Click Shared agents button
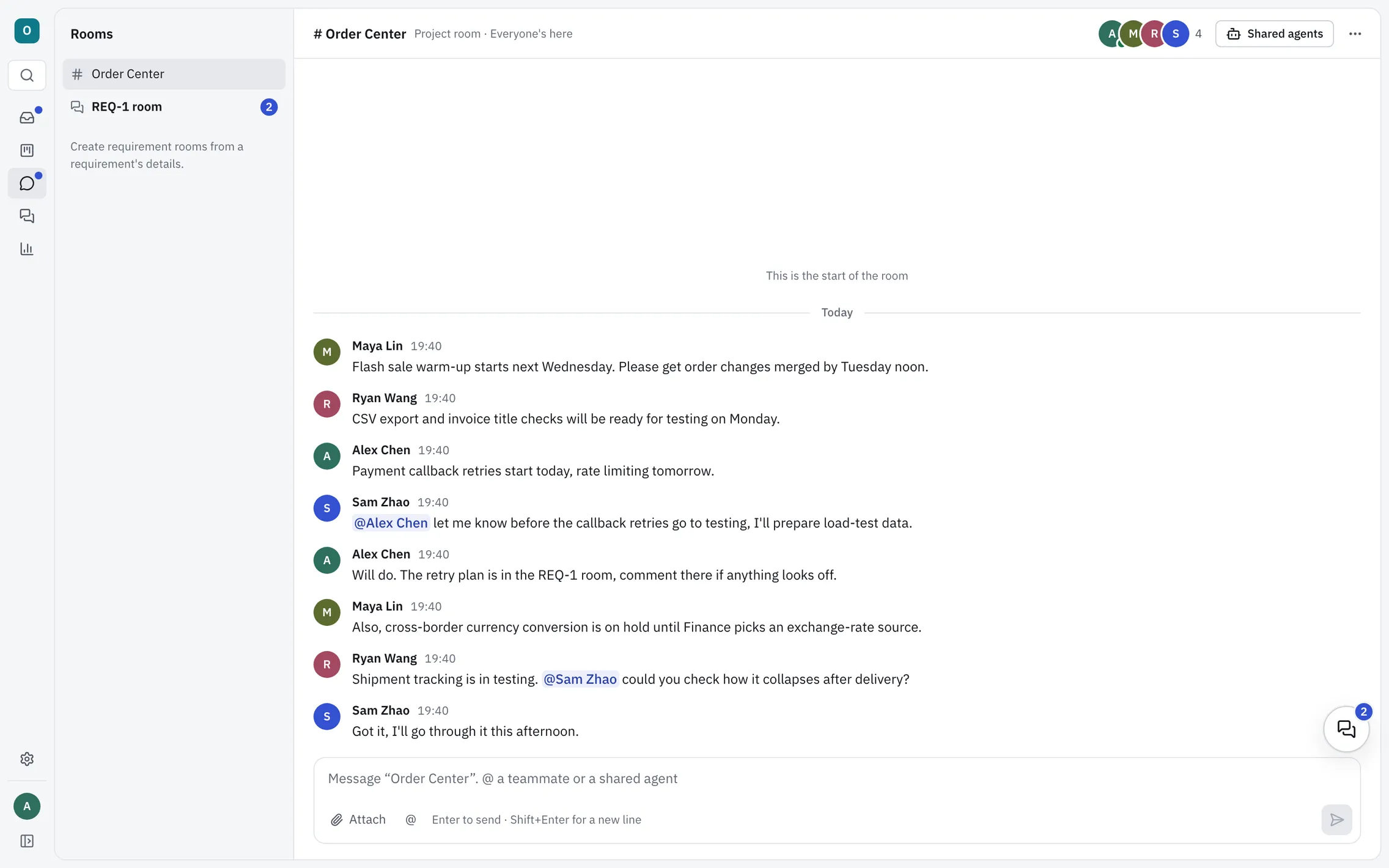This screenshot has width=1389, height=868. [1274, 34]
